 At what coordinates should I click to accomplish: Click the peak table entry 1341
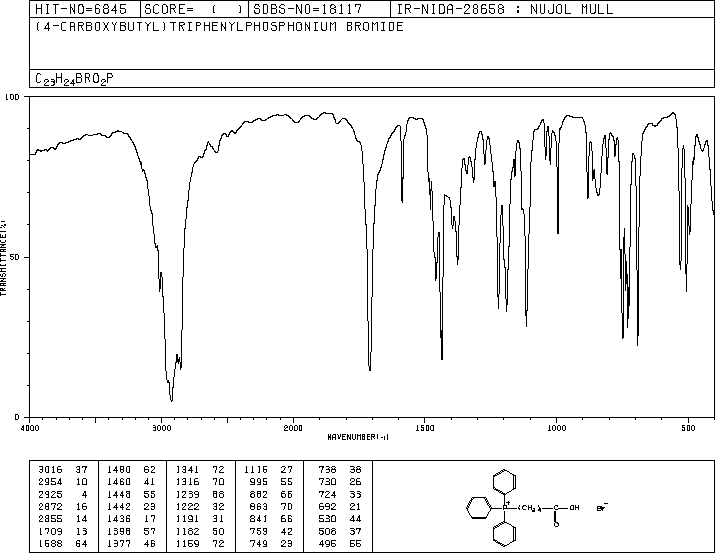(x=187, y=470)
